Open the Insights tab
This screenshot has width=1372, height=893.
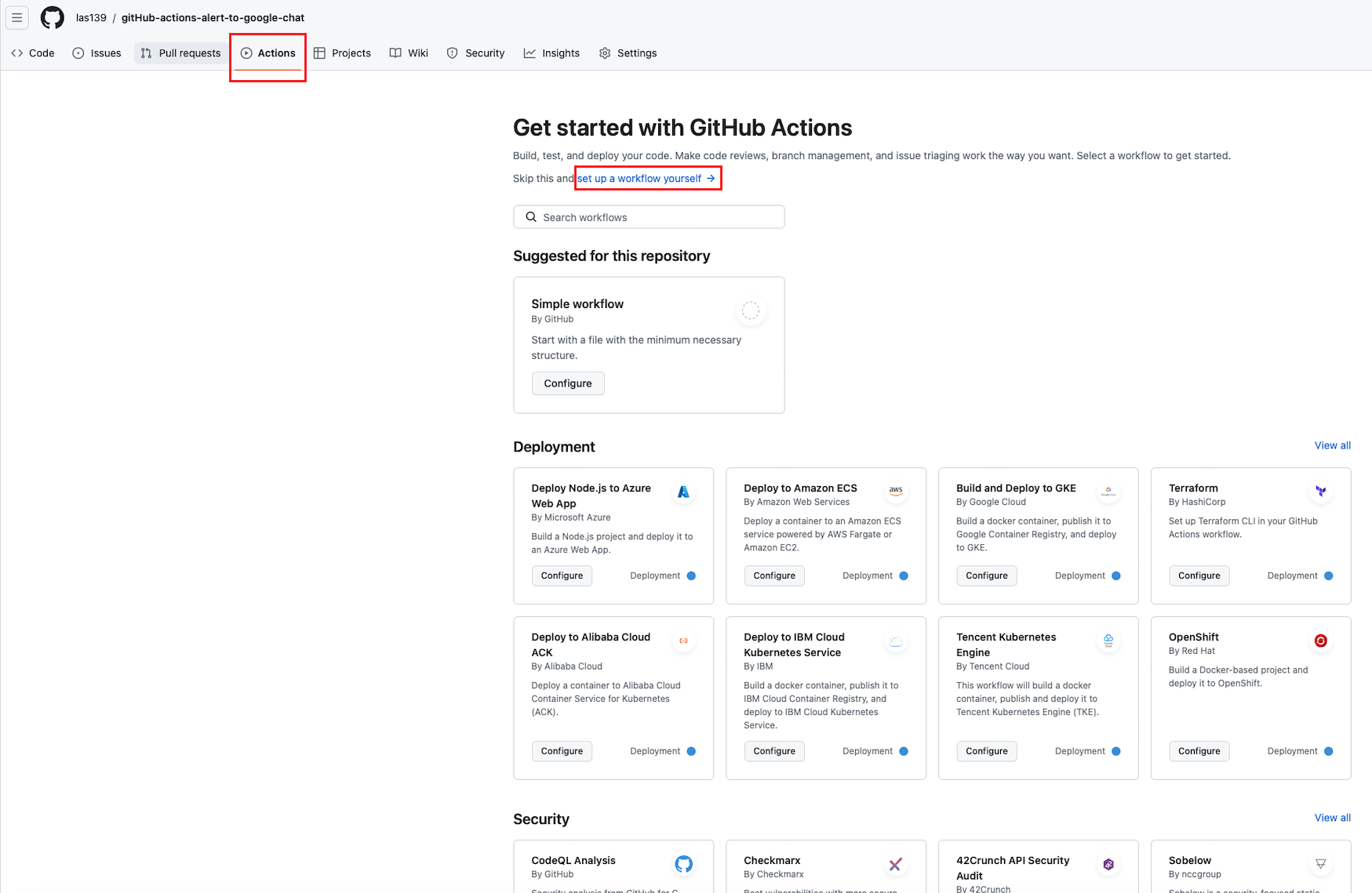tap(552, 53)
